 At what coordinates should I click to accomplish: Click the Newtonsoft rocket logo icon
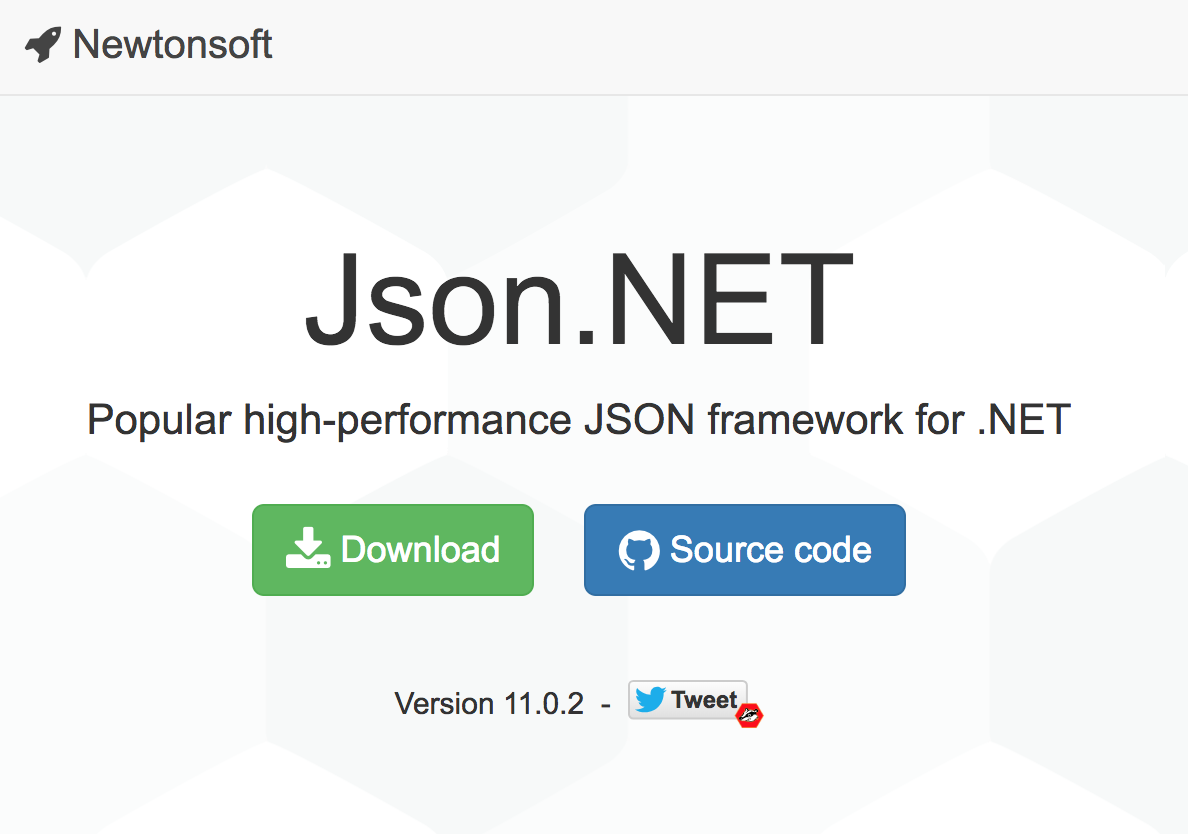point(42,45)
